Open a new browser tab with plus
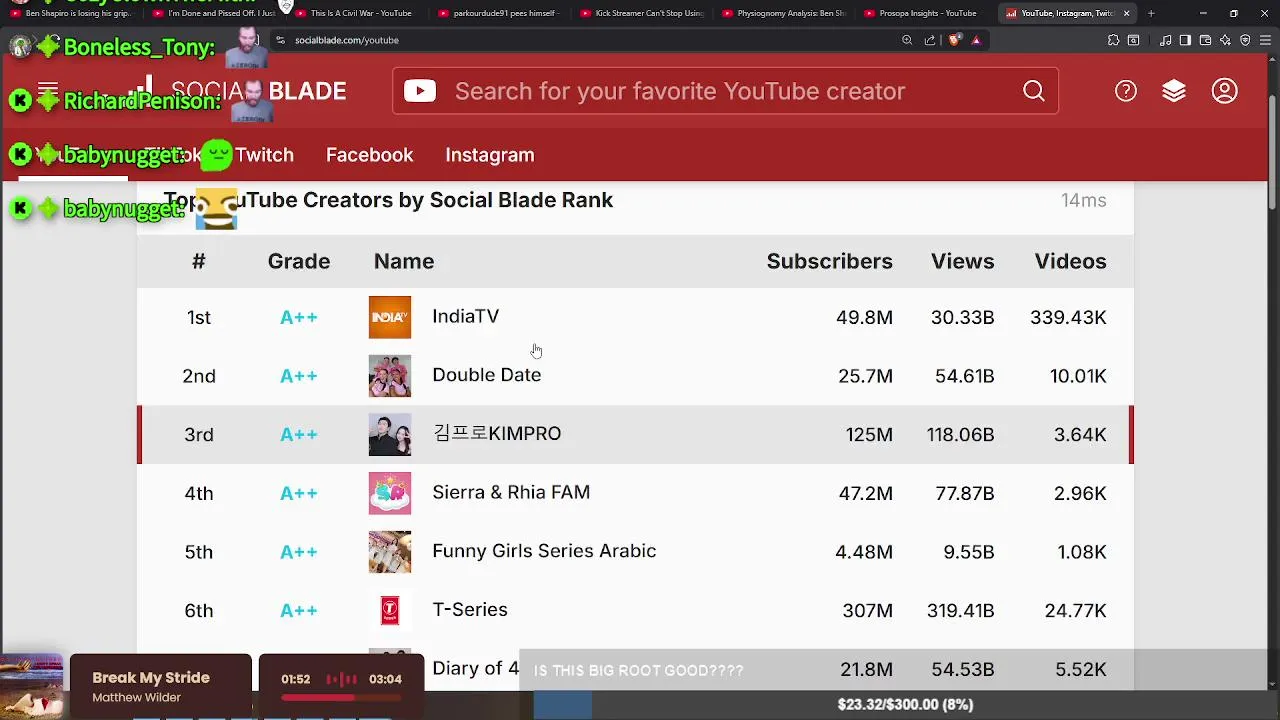 1151,13
